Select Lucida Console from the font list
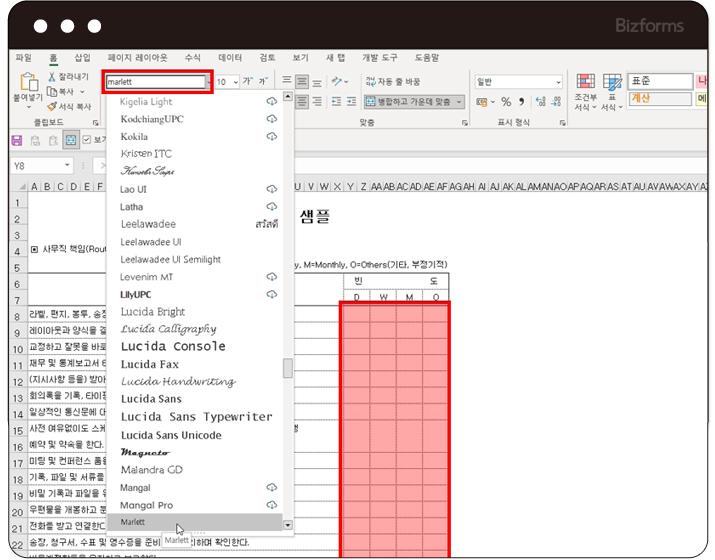This screenshot has width=715, height=560. (x=173, y=346)
